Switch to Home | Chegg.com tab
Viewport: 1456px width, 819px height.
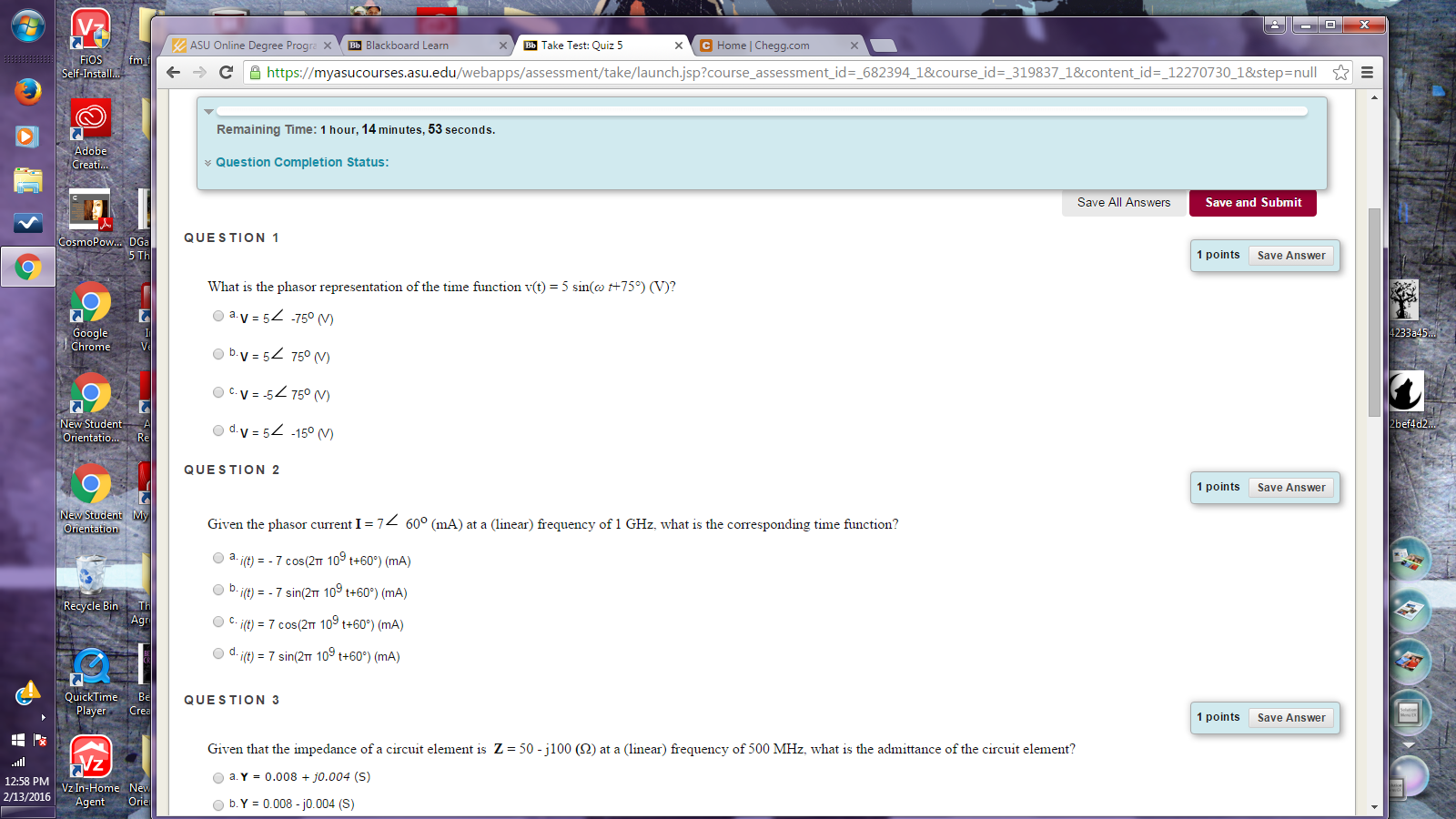point(779,45)
